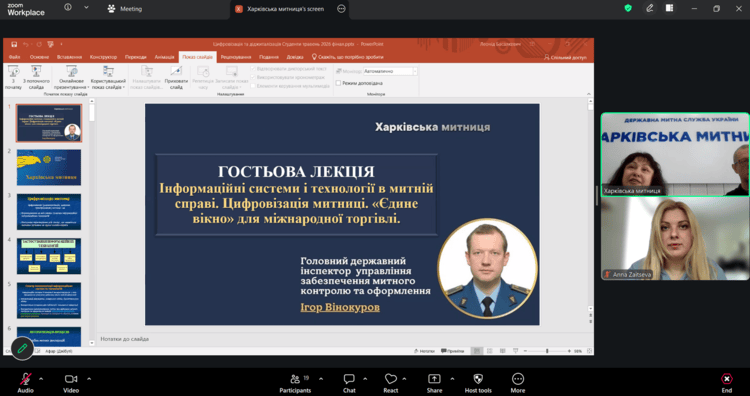Open 'Користувацький показ слайдів' dropdown
Viewport: 750px width, 396px height.
(x=109, y=77)
